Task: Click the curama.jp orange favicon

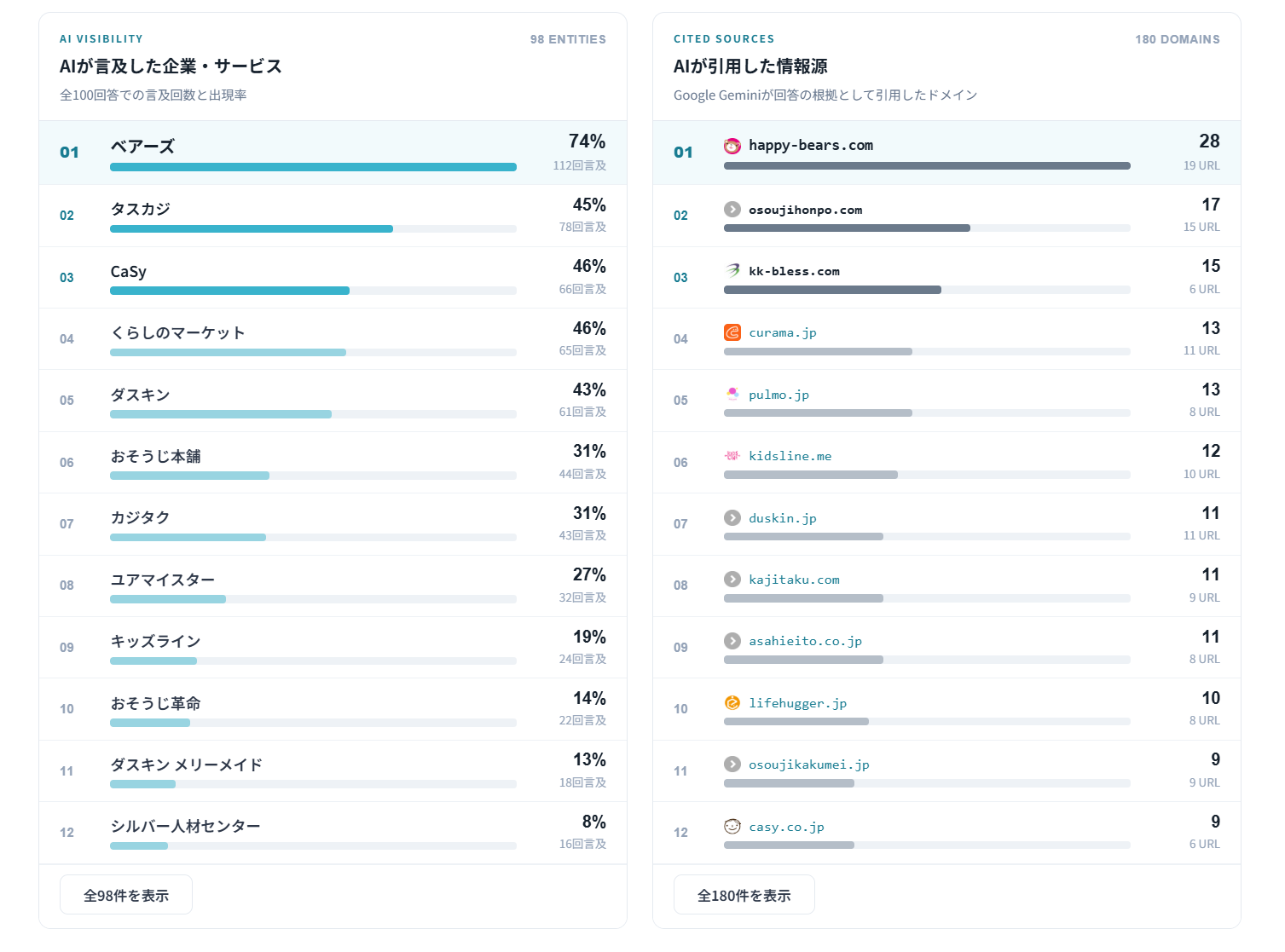Action: click(x=732, y=332)
